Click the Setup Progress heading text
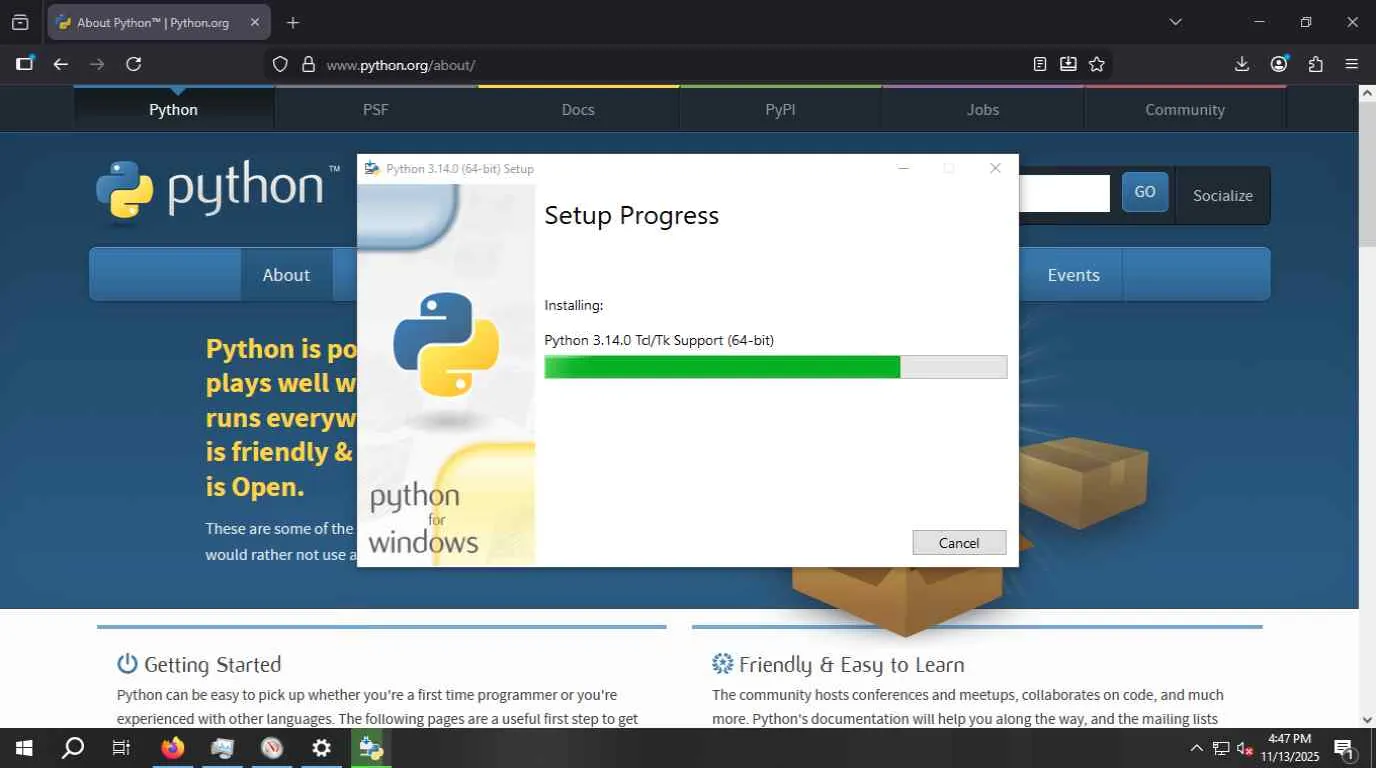The width and height of the screenshot is (1376, 768). tap(631, 215)
